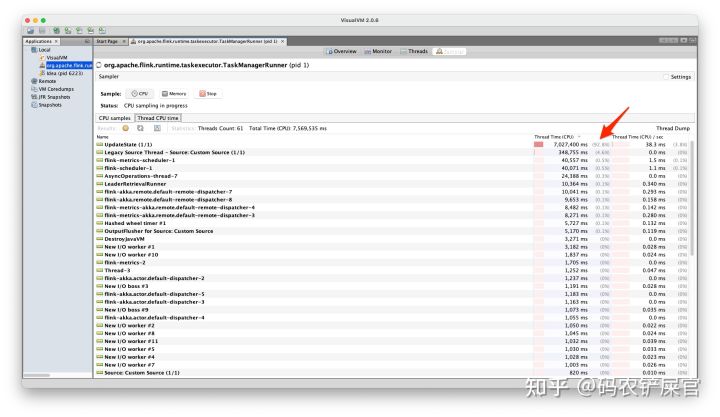The image size is (720, 417).
Task: Select the Sampler tab
Action: [450, 51]
